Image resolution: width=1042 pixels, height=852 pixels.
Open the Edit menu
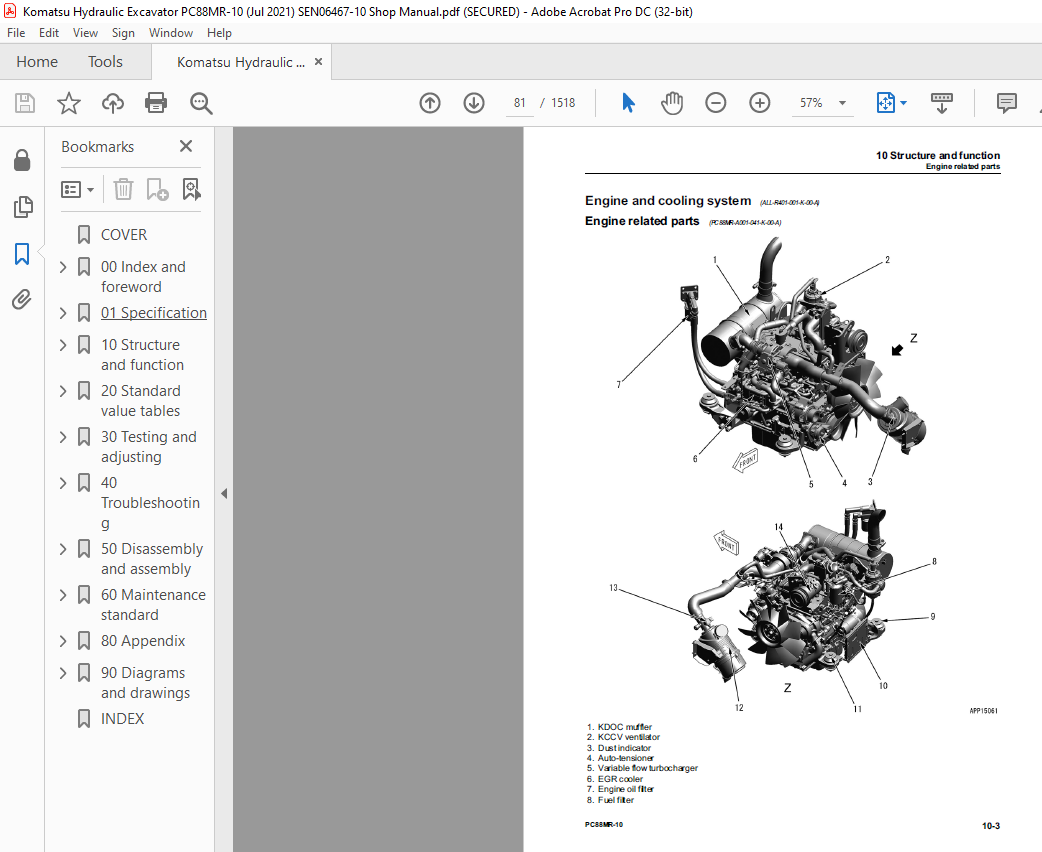tap(49, 33)
